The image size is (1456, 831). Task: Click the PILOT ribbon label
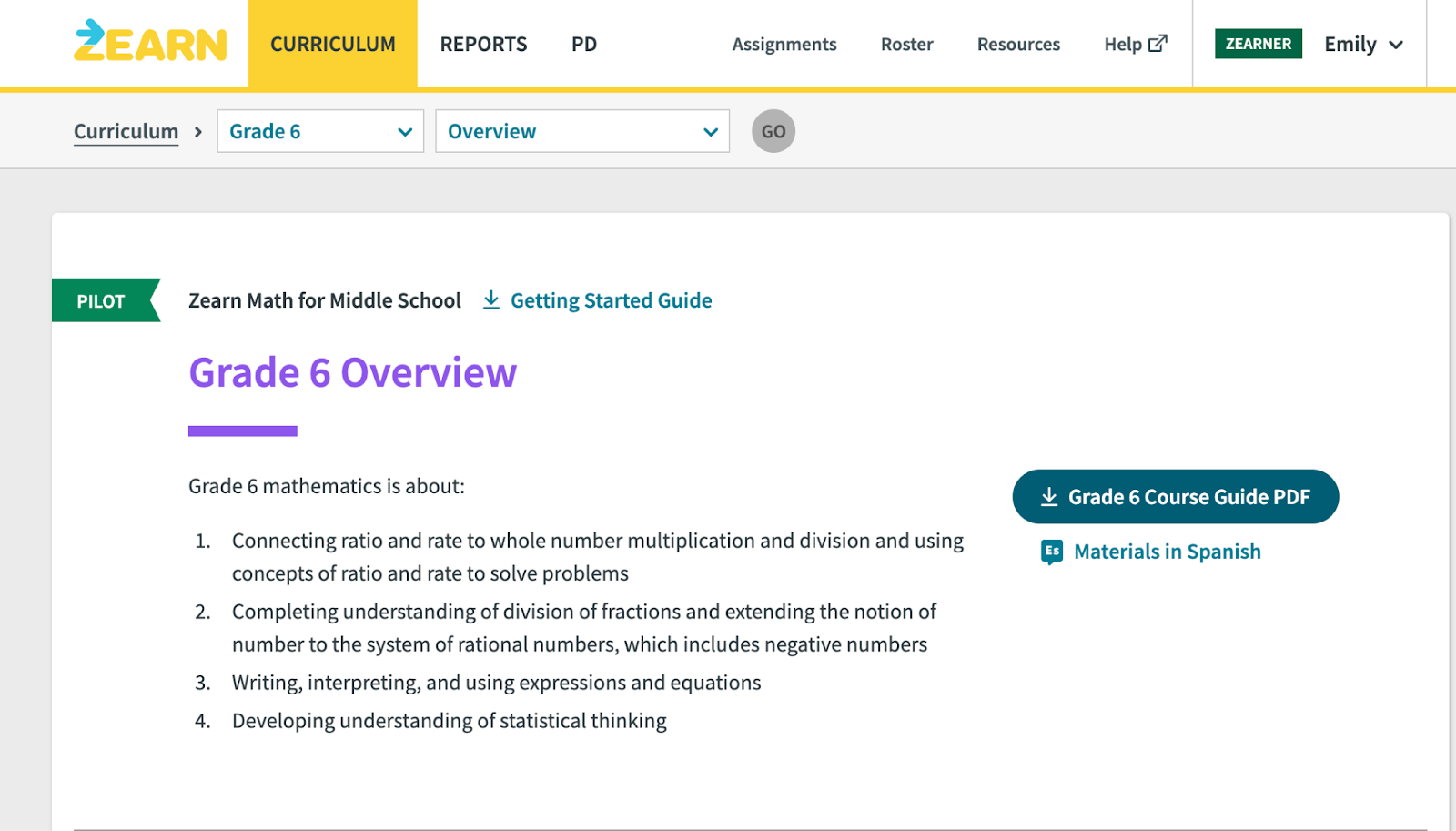[101, 301]
